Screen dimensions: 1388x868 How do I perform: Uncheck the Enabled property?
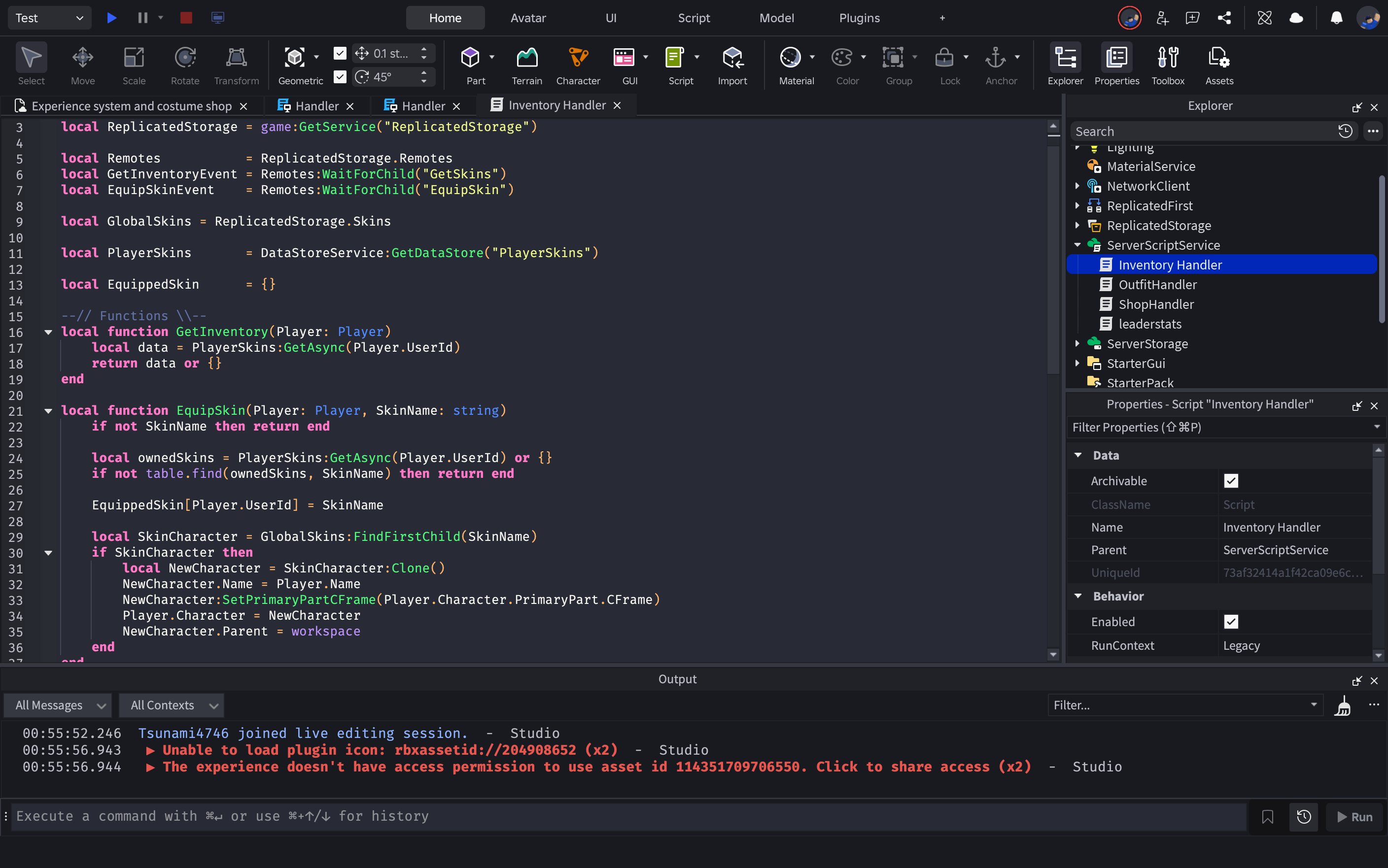tap(1231, 622)
